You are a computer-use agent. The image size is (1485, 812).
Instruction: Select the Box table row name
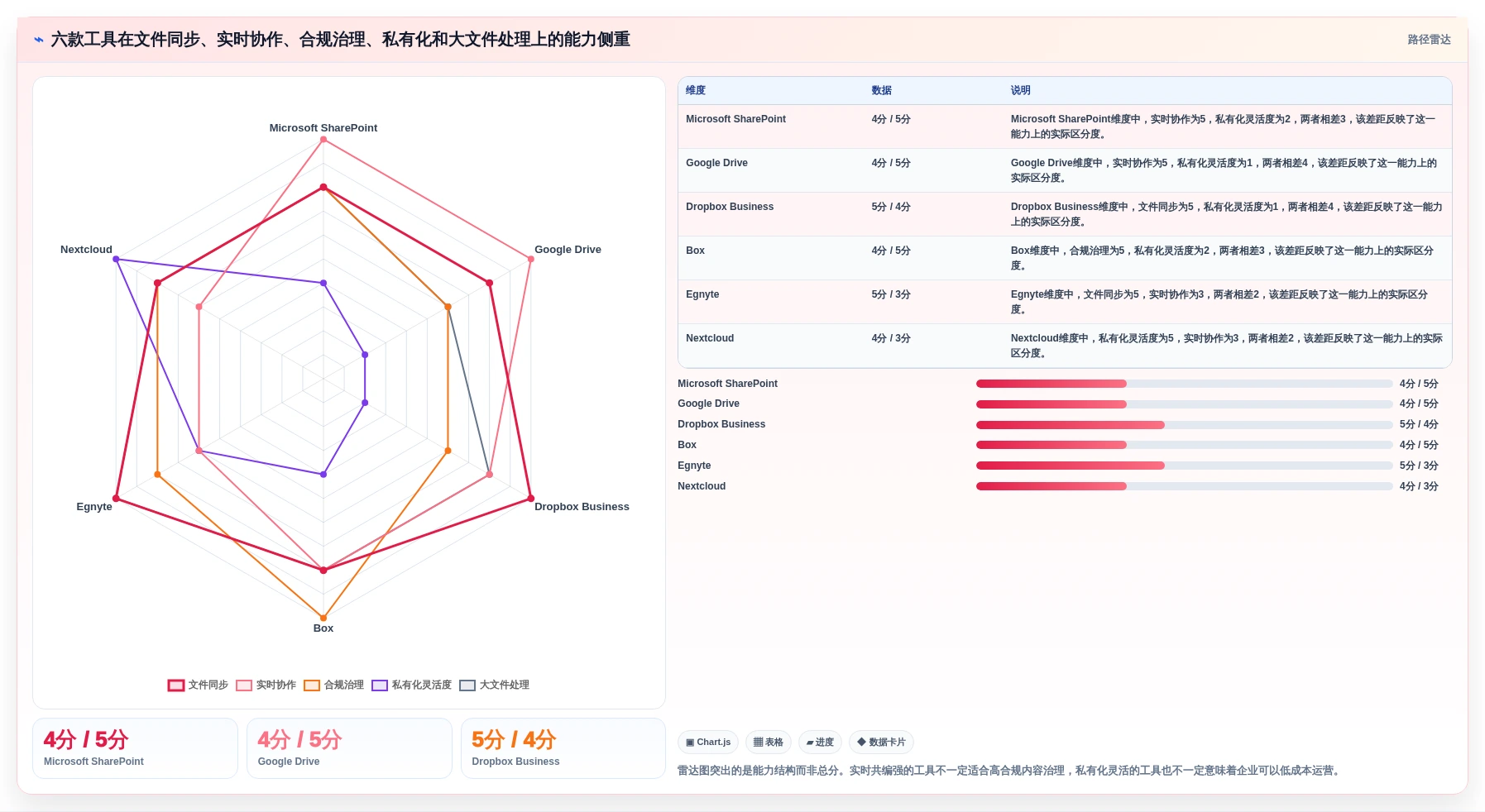(x=695, y=251)
